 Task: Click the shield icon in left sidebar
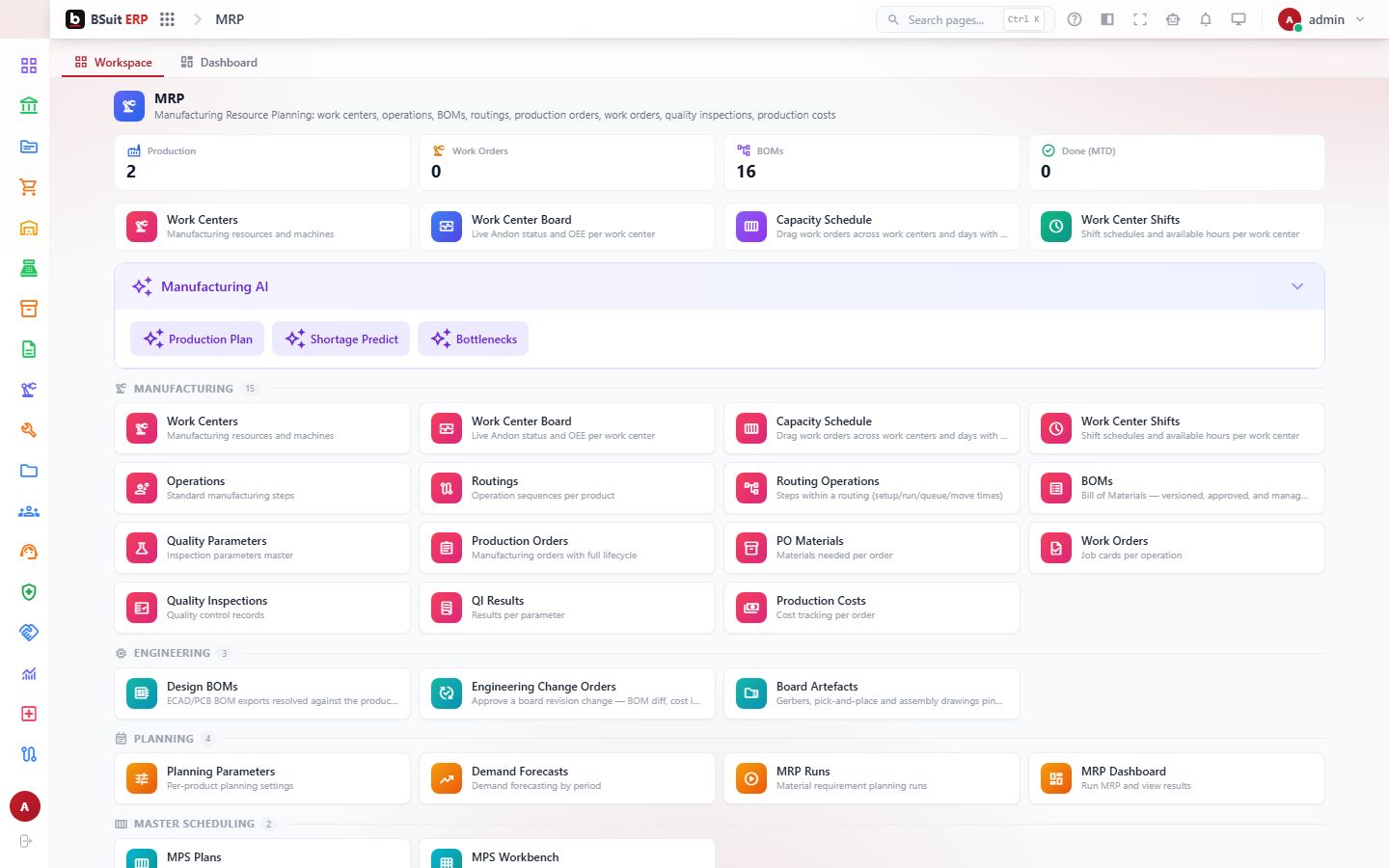29,592
